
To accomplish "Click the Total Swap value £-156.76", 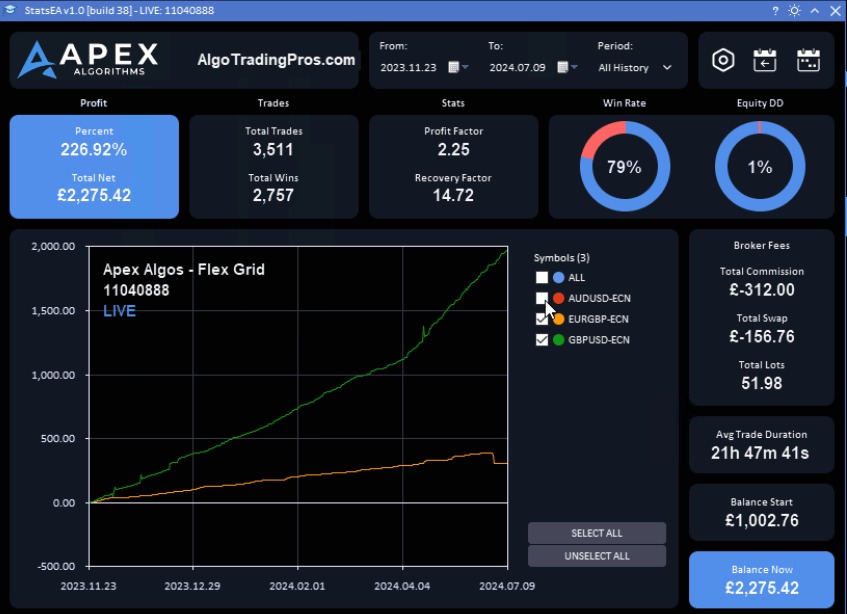I will (762, 336).
